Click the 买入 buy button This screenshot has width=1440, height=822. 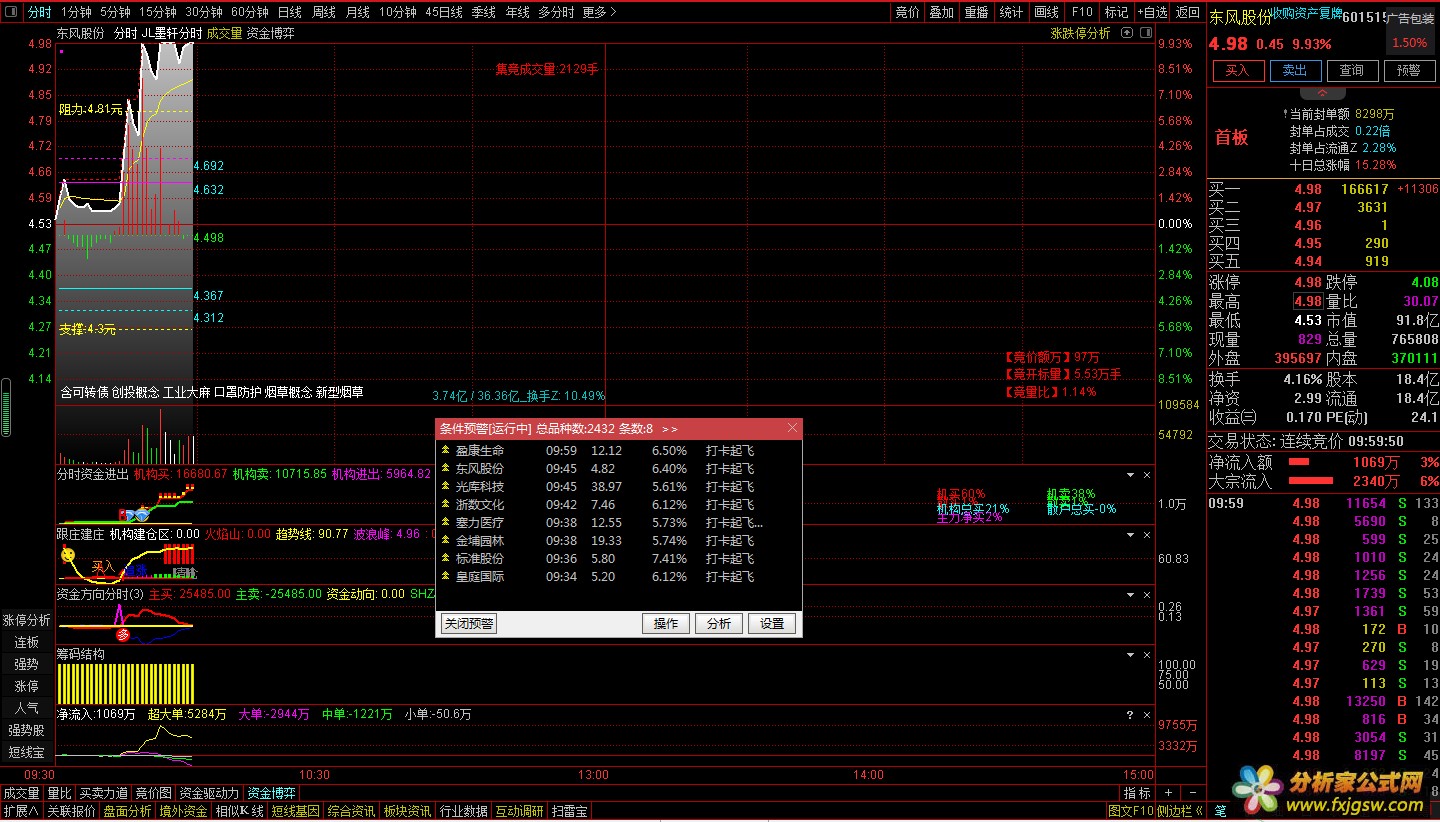(x=1237, y=70)
